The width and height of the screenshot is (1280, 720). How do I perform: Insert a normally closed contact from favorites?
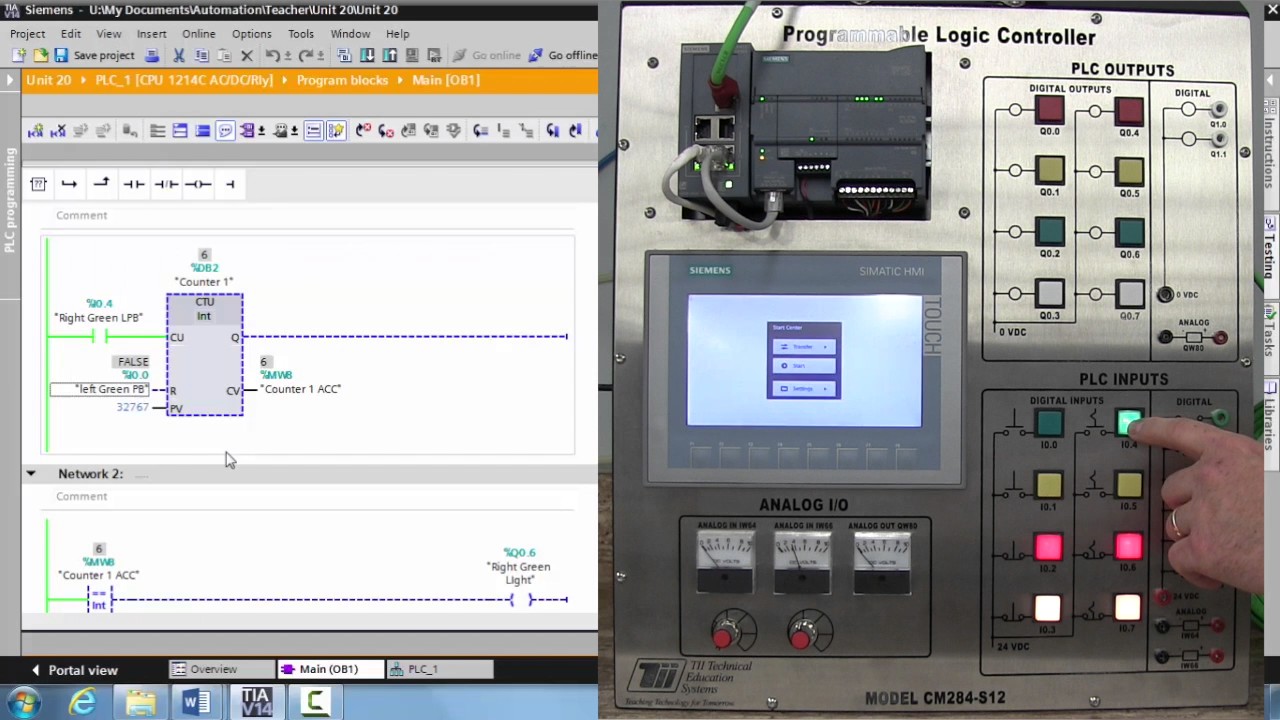(165, 184)
